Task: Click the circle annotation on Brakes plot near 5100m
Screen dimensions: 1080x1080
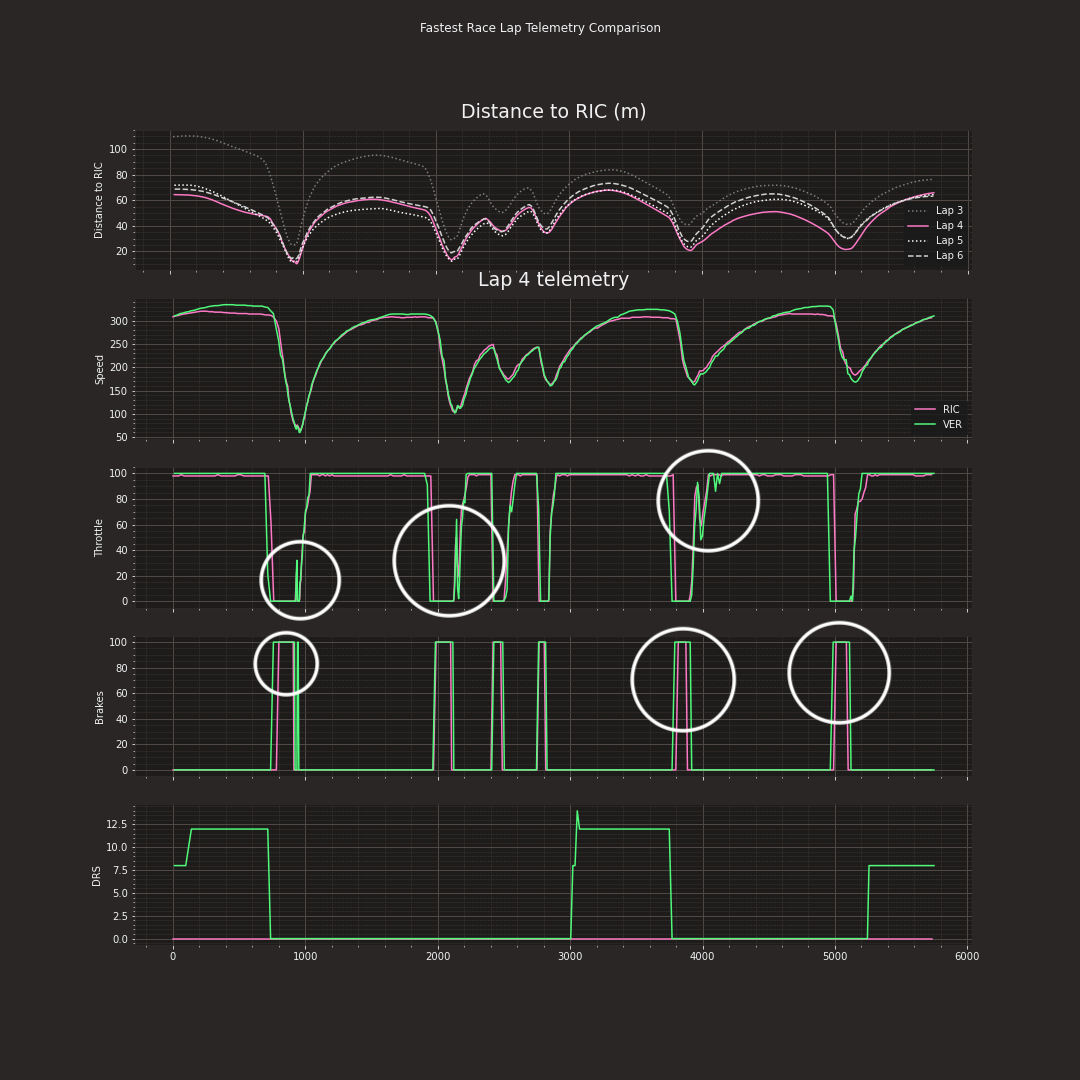Action: point(838,673)
